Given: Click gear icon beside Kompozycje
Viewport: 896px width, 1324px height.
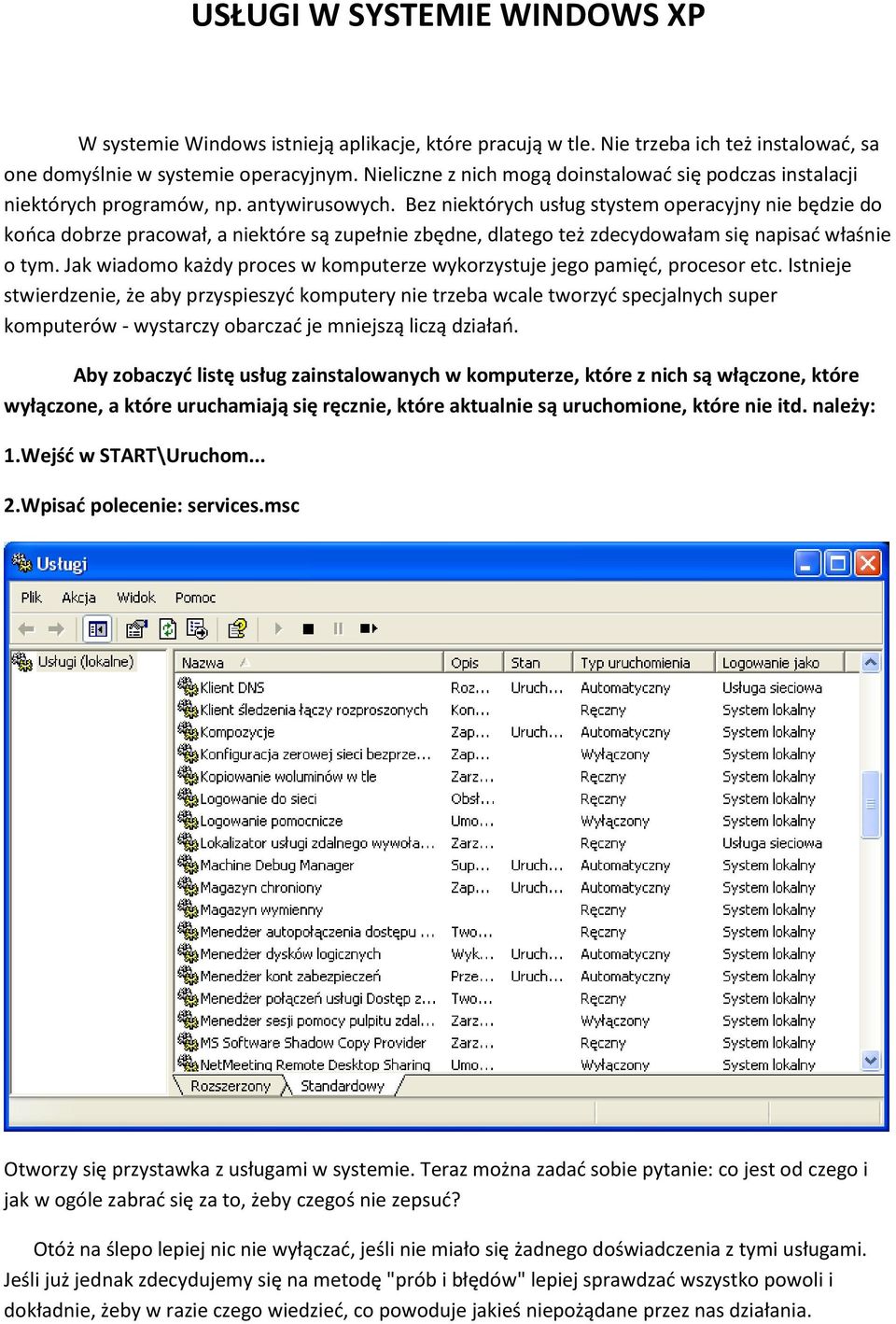Looking at the screenshot, I should (x=188, y=731).
